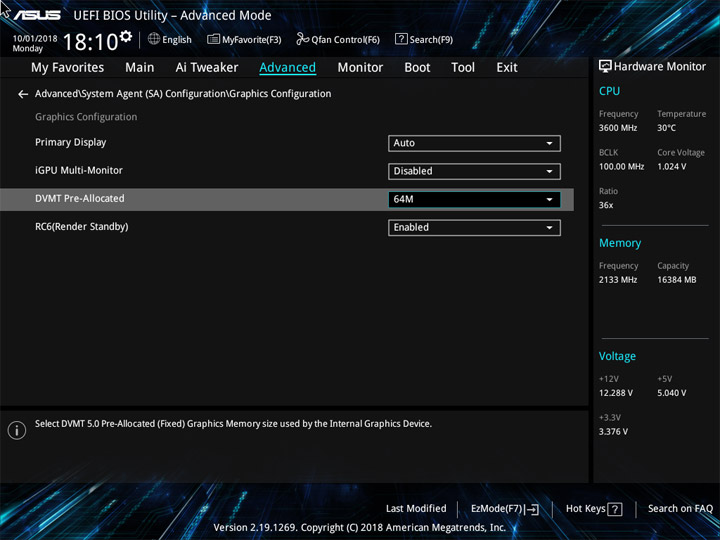Click the 5.040 V voltage value
Screen dimensions: 720x540
click(x=672, y=393)
